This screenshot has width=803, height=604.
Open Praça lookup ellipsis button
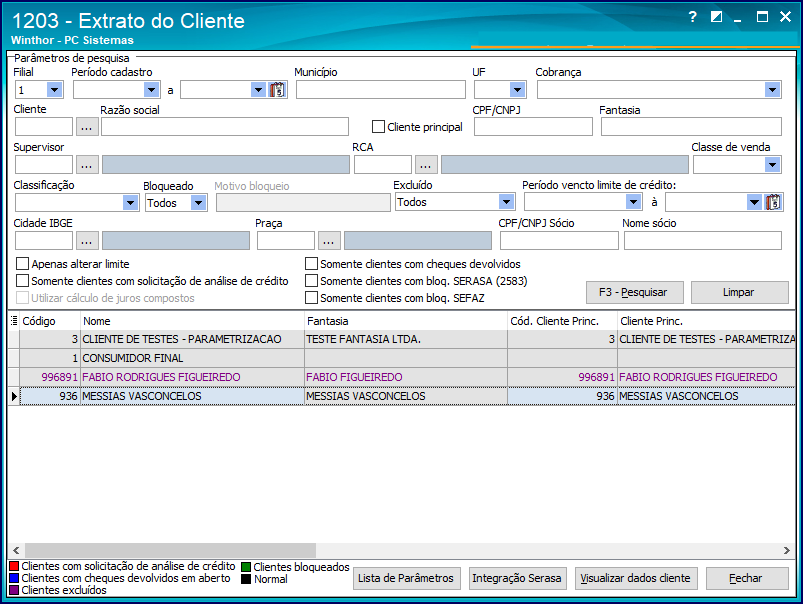[x=329, y=241]
